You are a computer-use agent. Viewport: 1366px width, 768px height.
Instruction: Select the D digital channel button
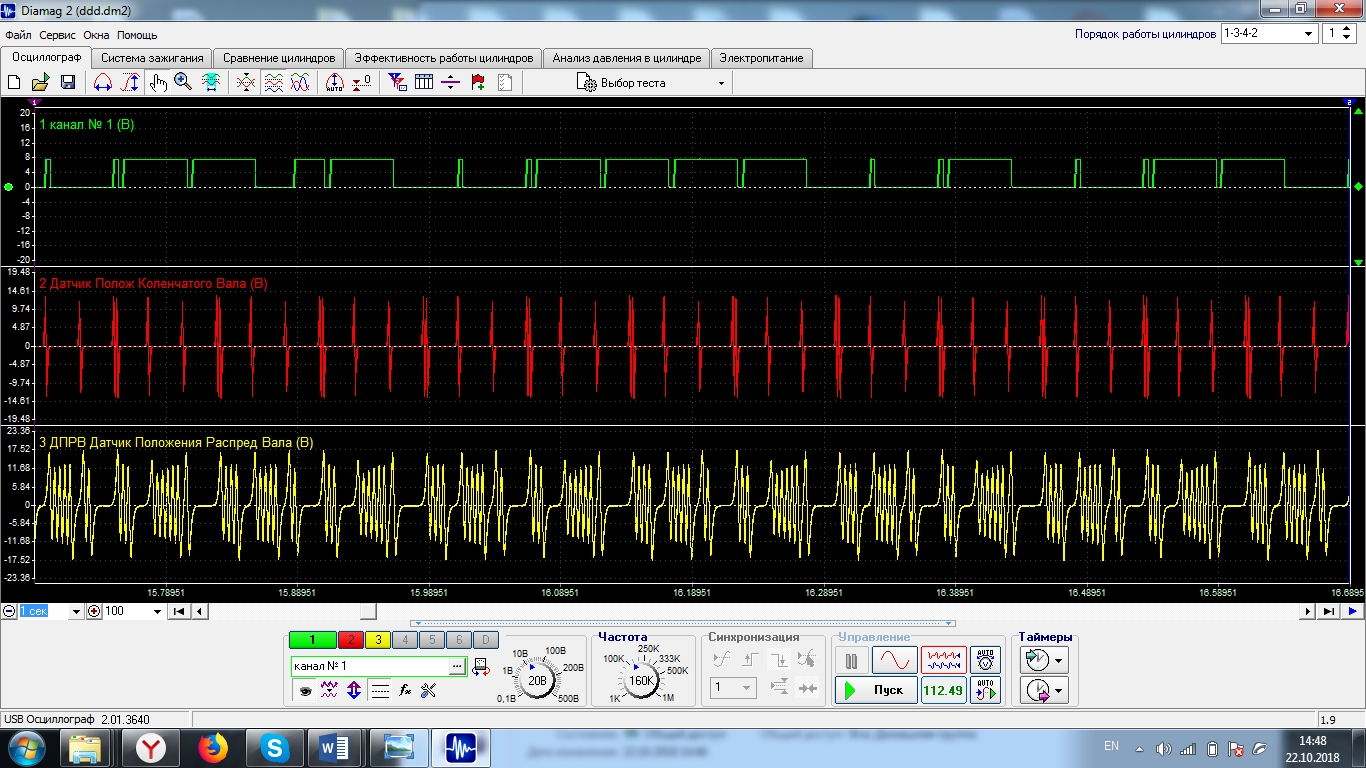click(485, 640)
